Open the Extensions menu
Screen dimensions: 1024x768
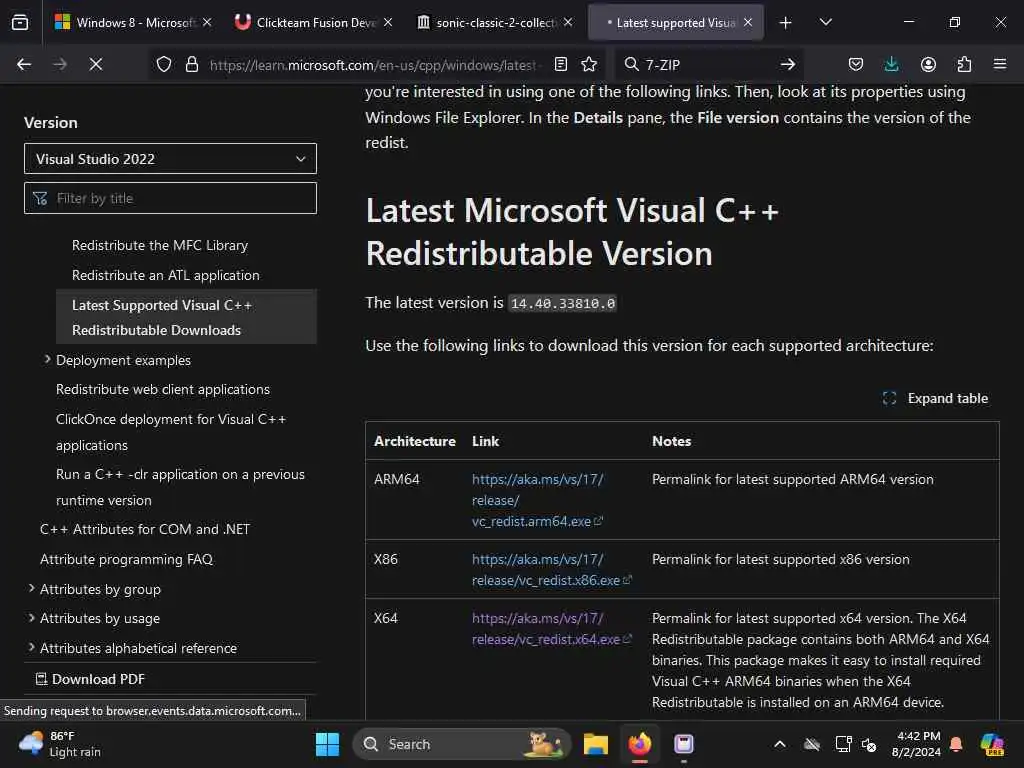(x=964, y=64)
